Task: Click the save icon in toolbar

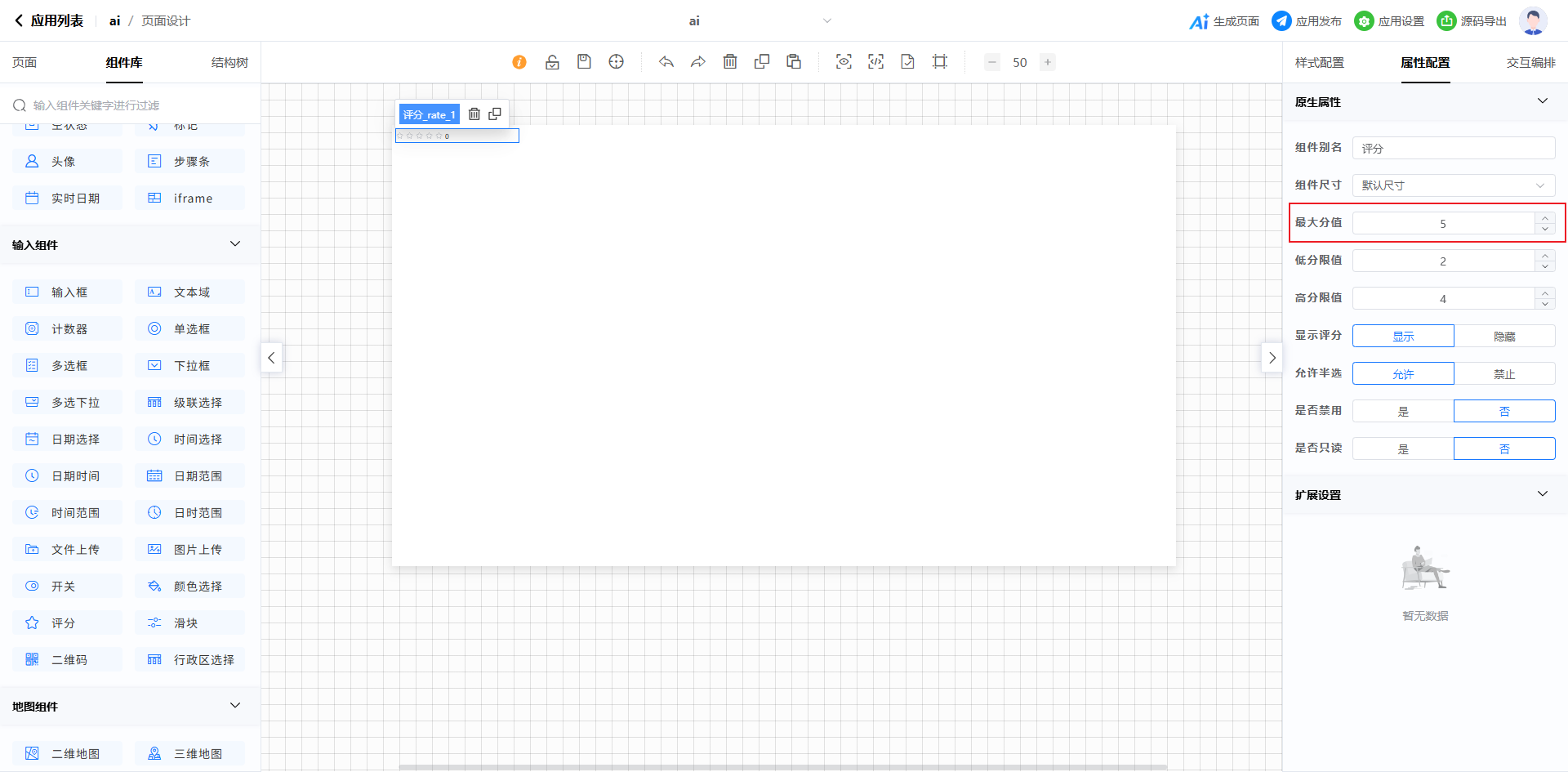Action: click(x=584, y=62)
